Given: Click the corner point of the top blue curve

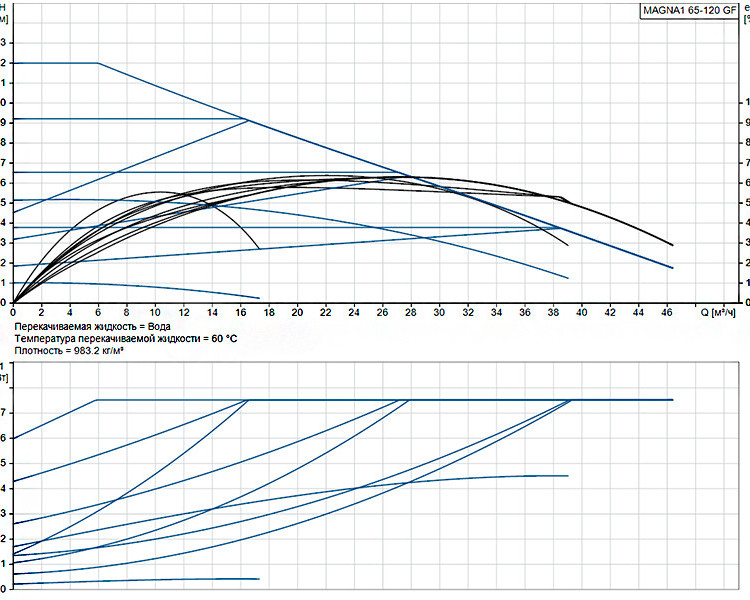Looking at the screenshot, I should coord(98,63).
